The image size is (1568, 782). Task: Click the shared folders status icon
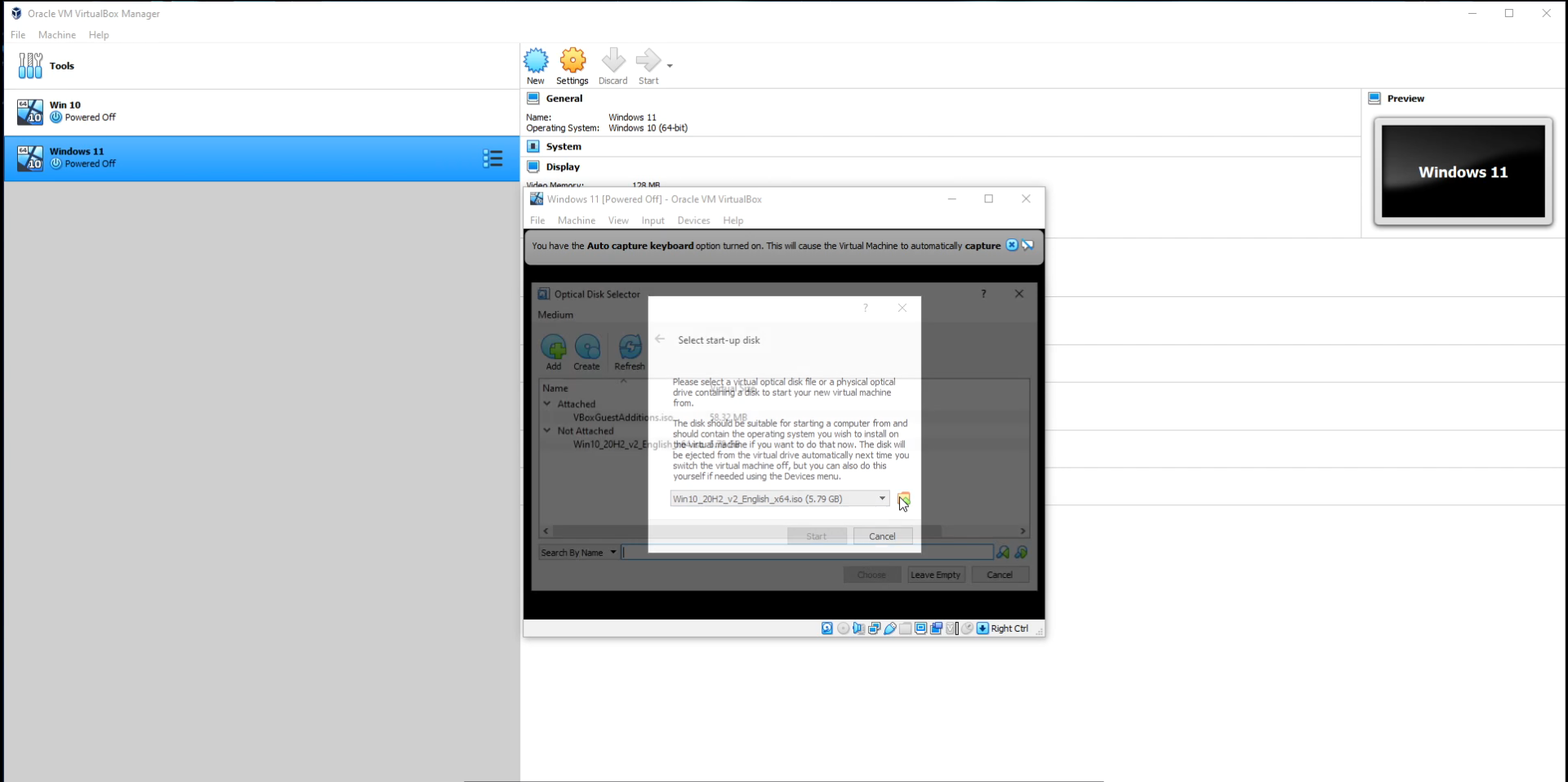[x=906, y=629]
